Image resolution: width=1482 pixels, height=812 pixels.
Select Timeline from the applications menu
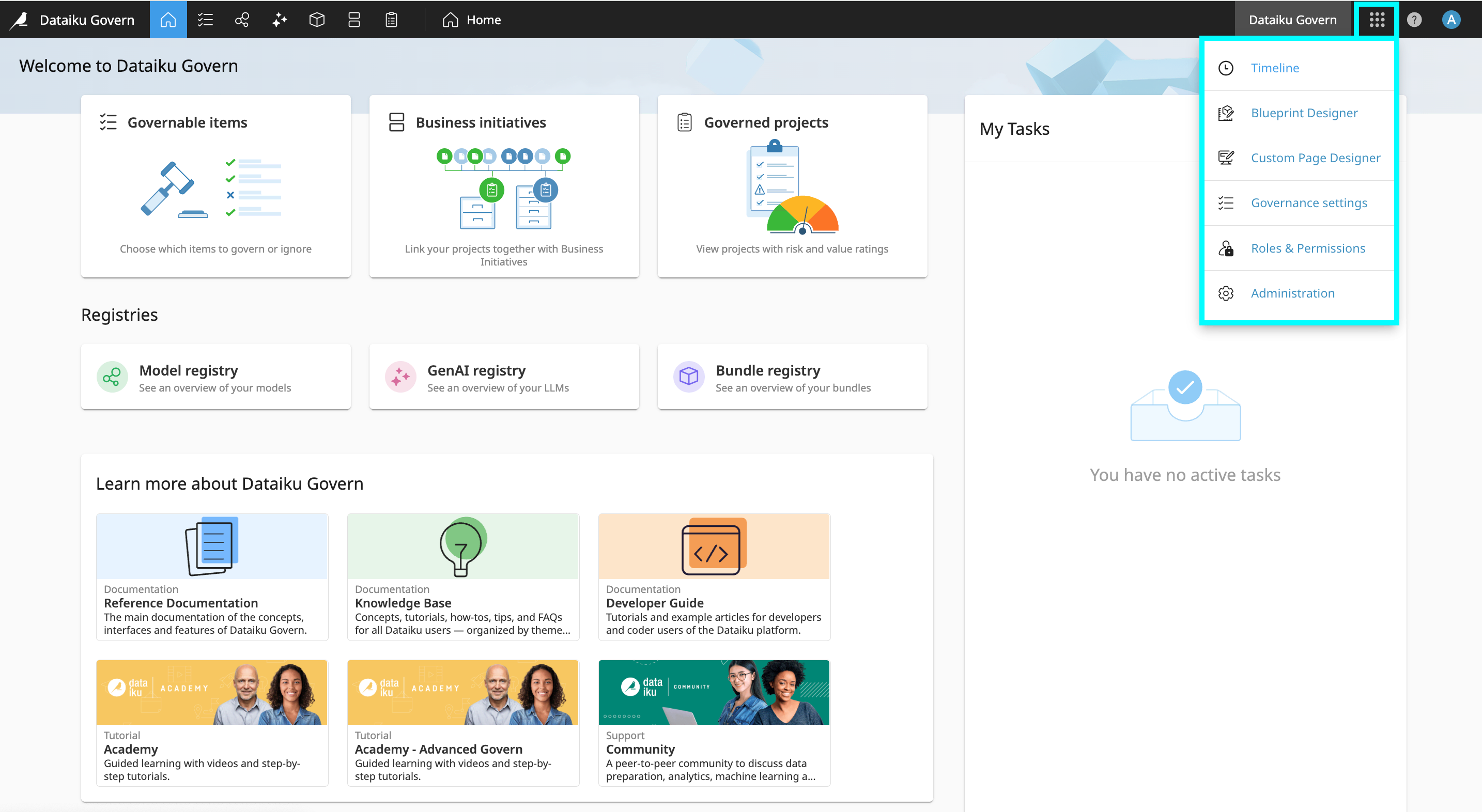tap(1274, 68)
